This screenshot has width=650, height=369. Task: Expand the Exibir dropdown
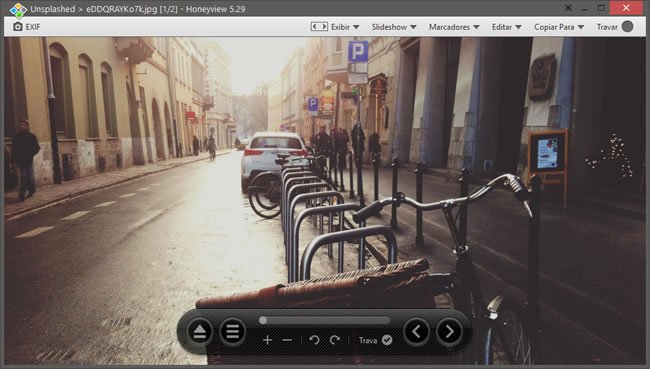click(x=345, y=27)
